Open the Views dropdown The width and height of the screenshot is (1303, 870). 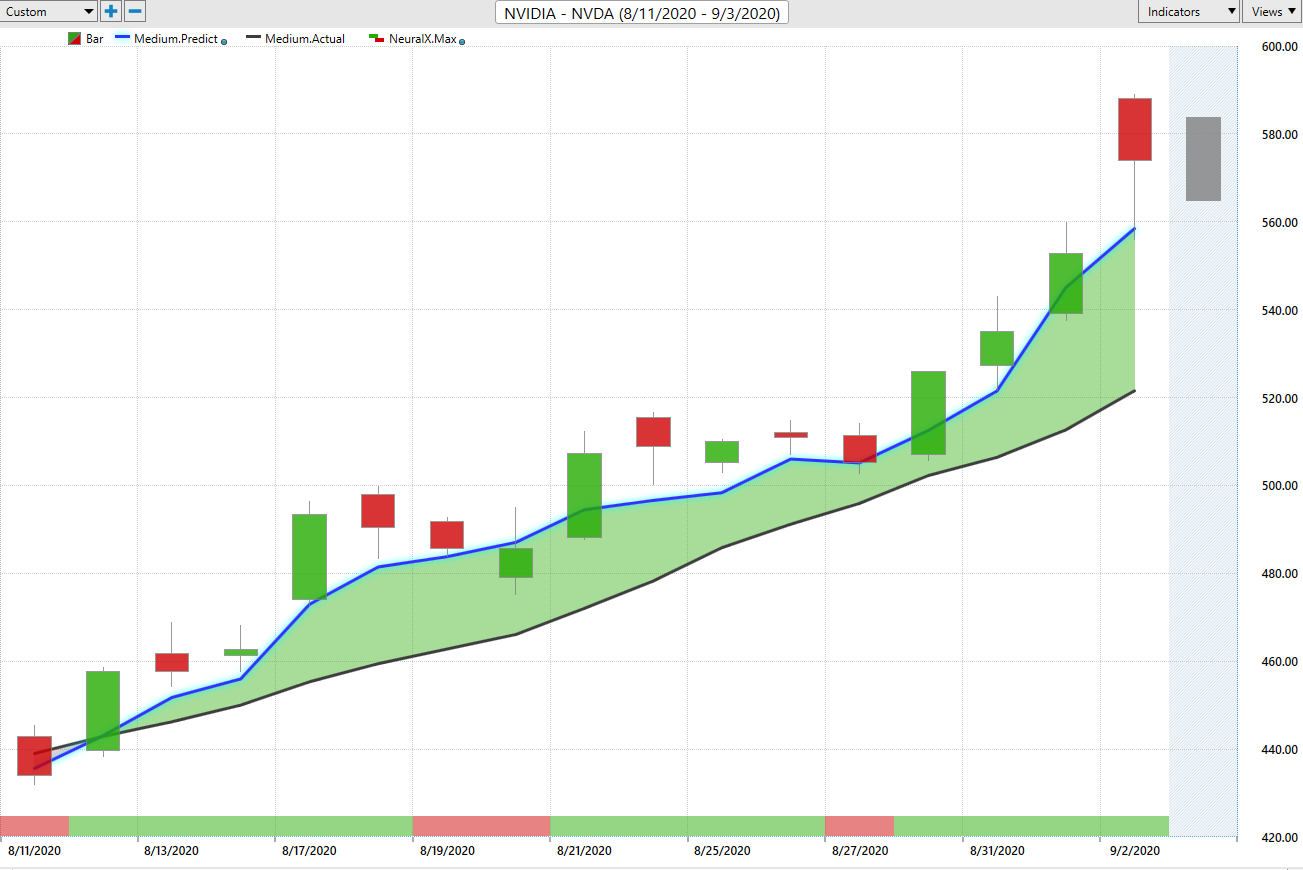(1273, 12)
